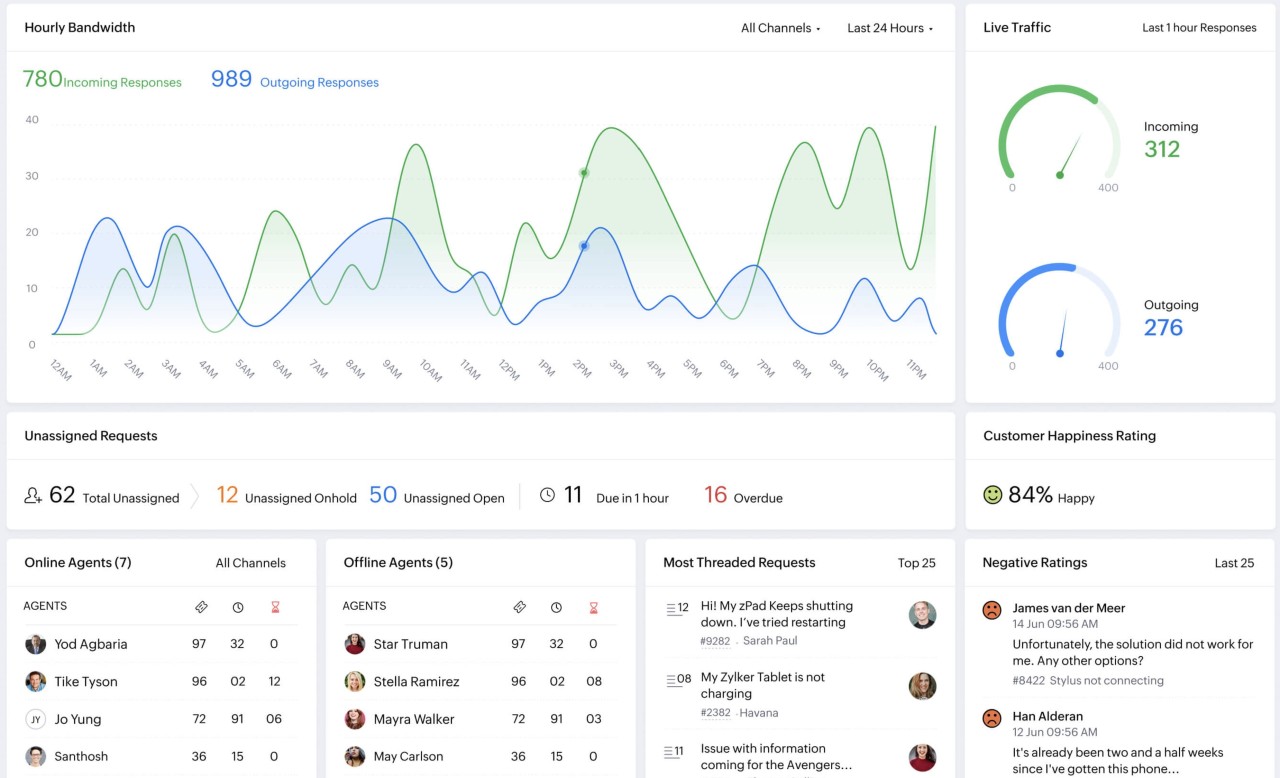Click the clock icon beside Due in 1 hour
Image resolution: width=1280 pixels, height=778 pixels.
(546, 493)
